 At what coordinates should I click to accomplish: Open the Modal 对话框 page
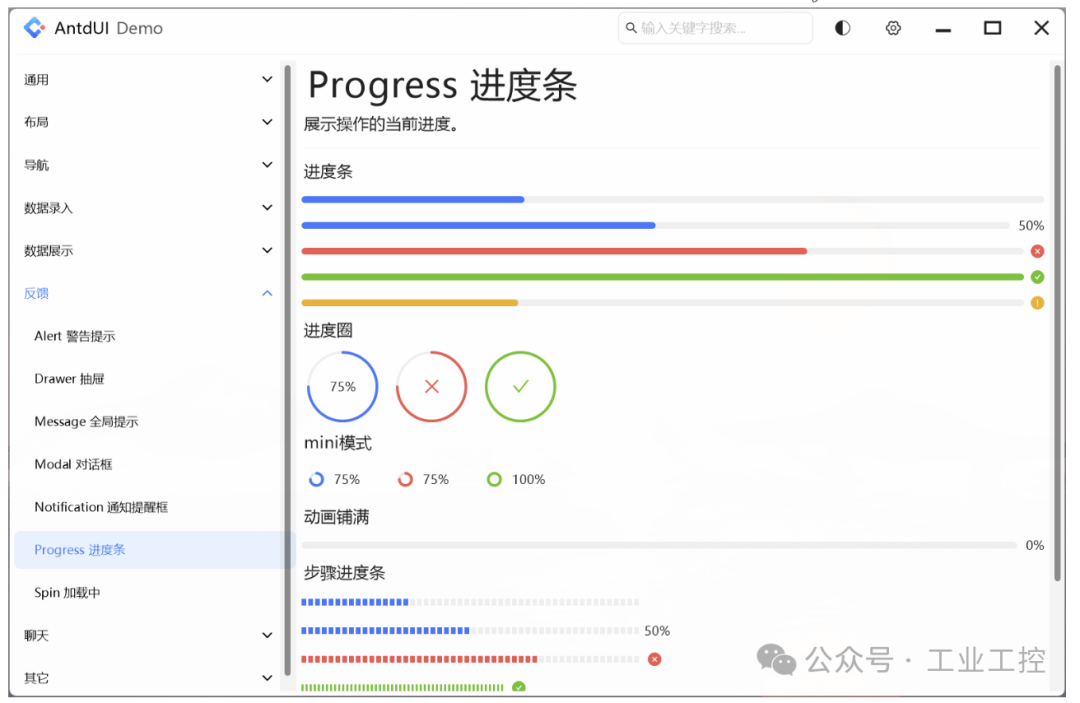click(73, 464)
